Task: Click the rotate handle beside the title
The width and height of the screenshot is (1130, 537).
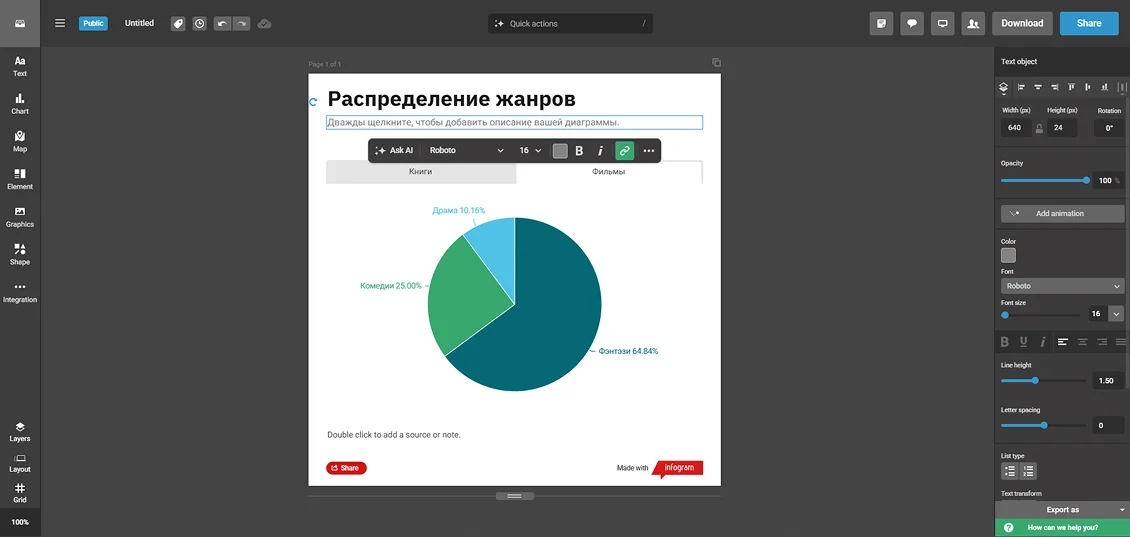Action: (x=313, y=102)
